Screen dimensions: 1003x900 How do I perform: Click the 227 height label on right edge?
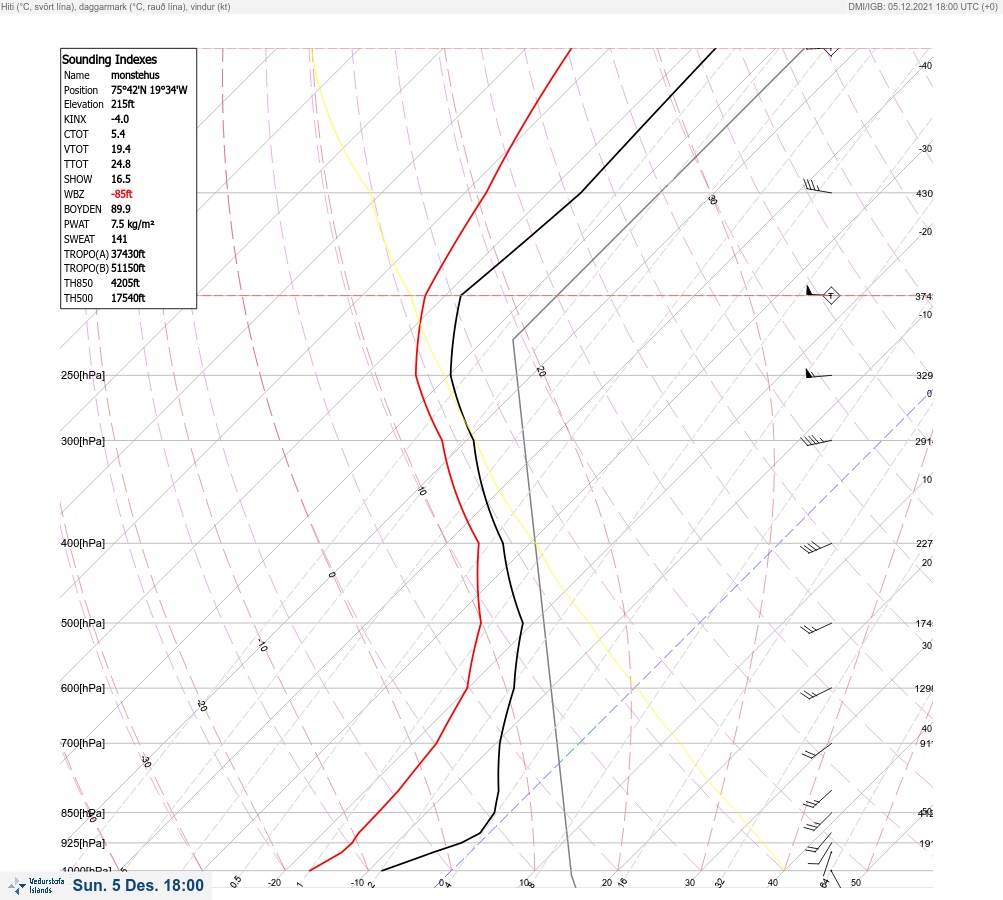click(x=924, y=544)
